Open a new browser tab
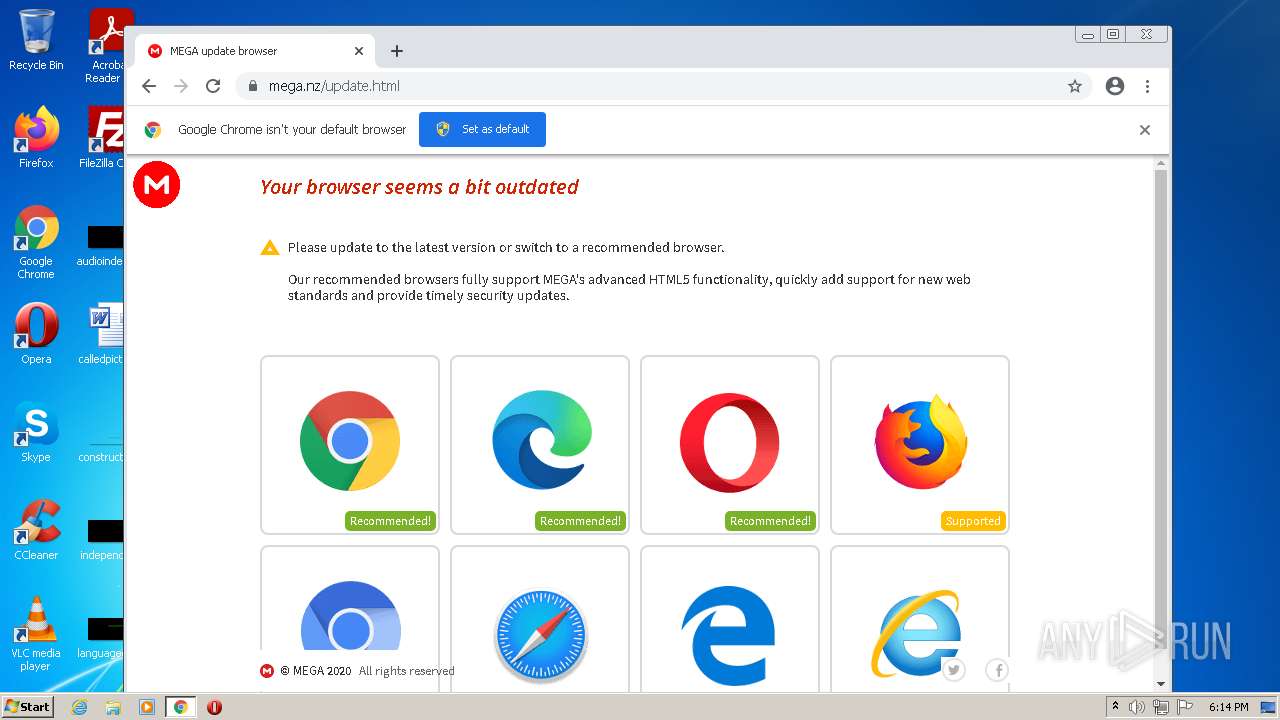 click(397, 51)
